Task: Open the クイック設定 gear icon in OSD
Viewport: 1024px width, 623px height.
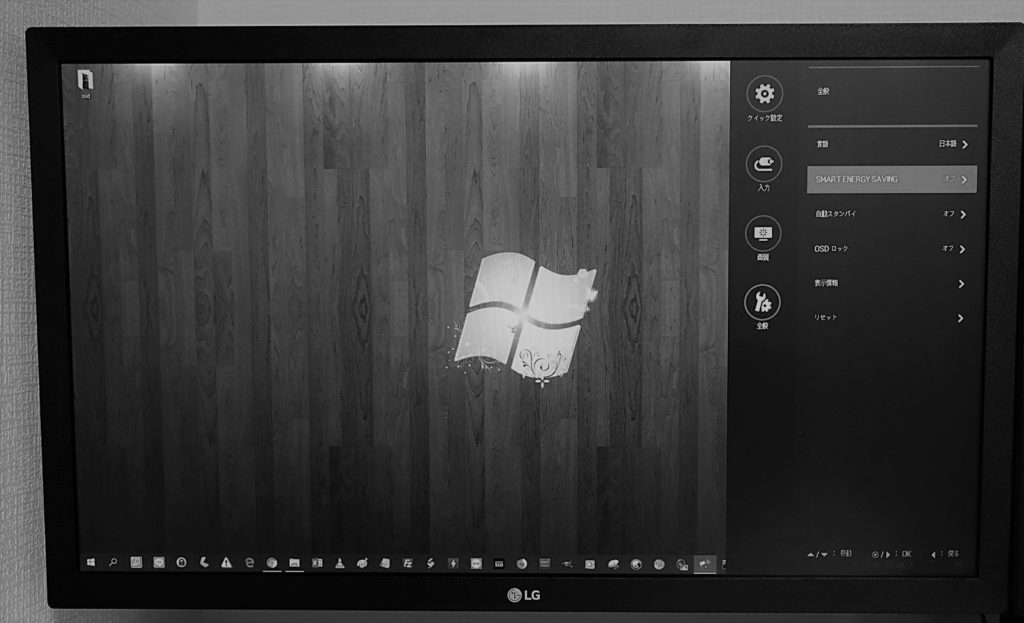Action: coord(764,95)
